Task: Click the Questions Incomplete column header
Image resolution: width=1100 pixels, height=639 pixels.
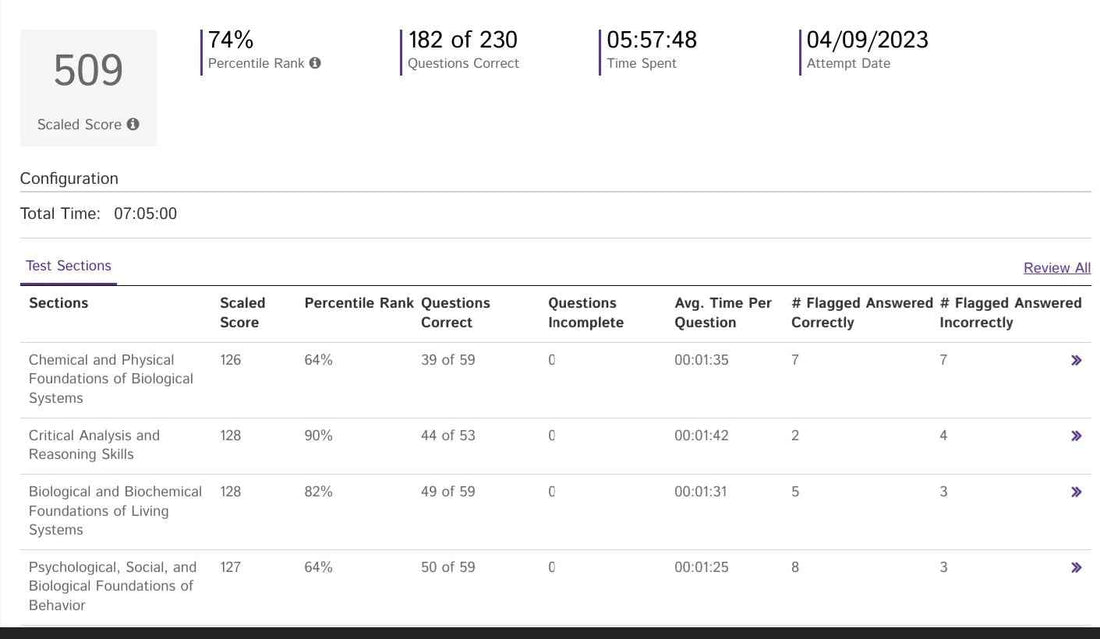Action: [585, 312]
